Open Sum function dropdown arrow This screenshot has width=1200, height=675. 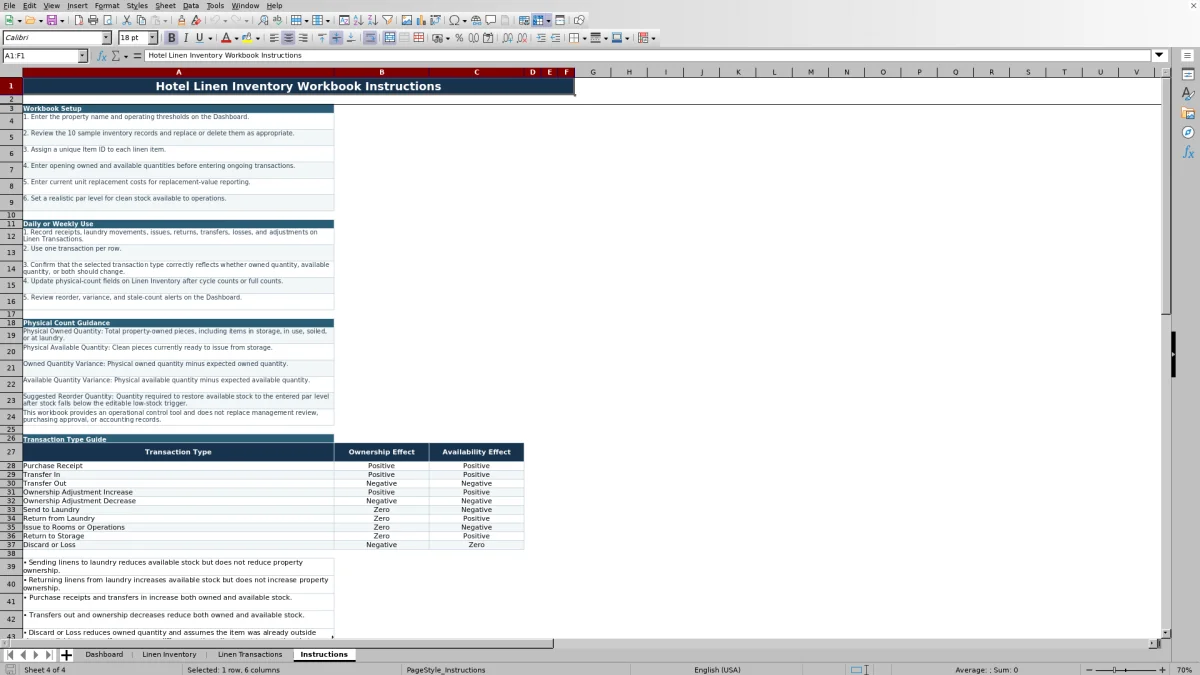[x=125, y=56]
